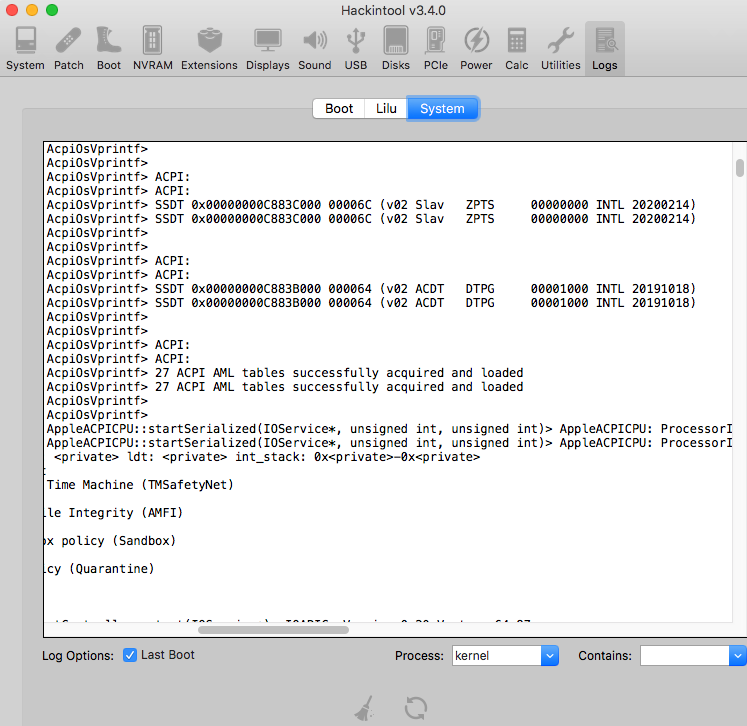Open the USB toolbar section
This screenshot has width=747, height=726.
point(356,49)
